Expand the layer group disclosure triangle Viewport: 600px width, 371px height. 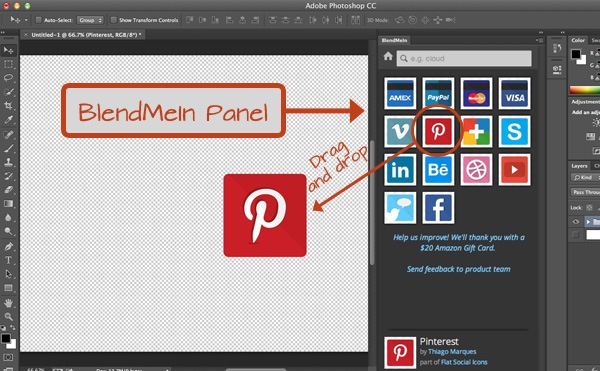point(588,221)
